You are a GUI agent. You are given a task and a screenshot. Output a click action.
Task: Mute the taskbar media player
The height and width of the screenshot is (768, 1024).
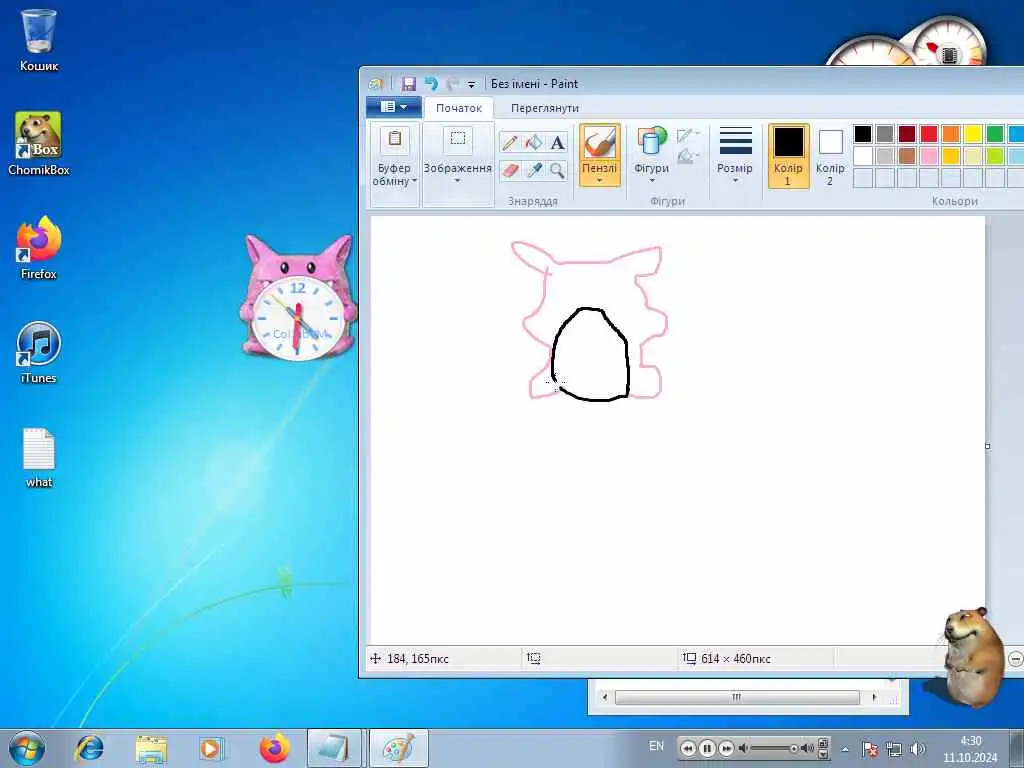pyautogui.click(x=743, y=748)
